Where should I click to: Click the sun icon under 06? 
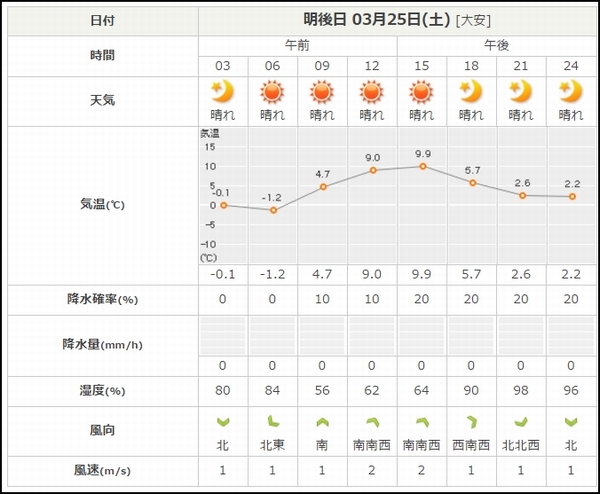pyautogui.click(x=272, y=92)
